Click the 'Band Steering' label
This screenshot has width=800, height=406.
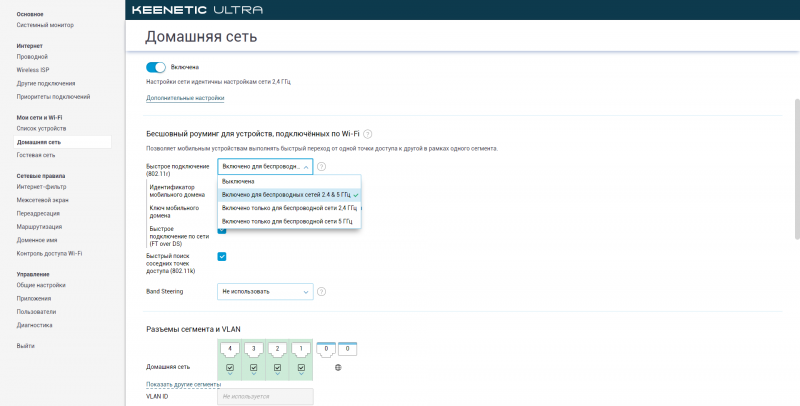(x=164, y=292)
